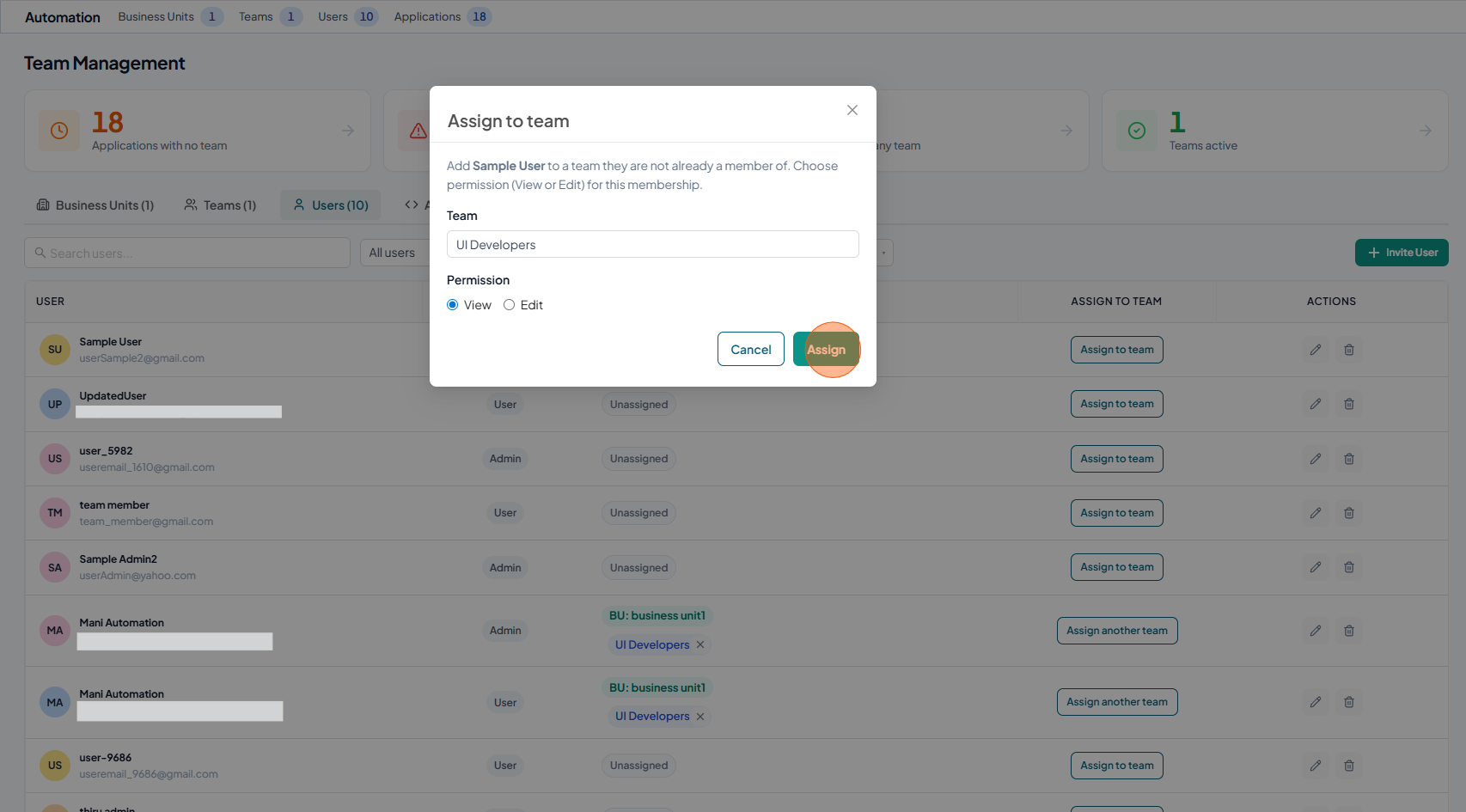The height and width of the screenshot is (812, 1466).
Task: Confirm with the Assign button
Action: [x=826, y=349]
